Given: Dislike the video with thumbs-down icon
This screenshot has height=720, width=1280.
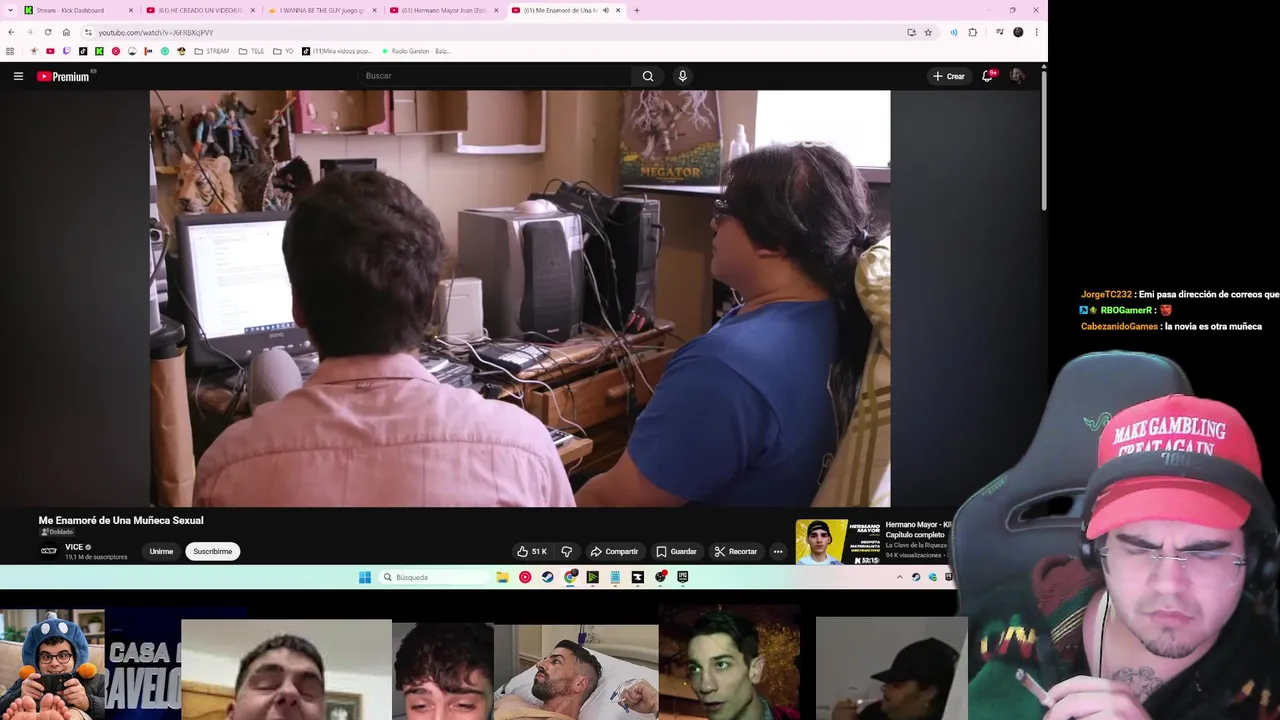Looking at the screenshot, I should tap(567, 551).
